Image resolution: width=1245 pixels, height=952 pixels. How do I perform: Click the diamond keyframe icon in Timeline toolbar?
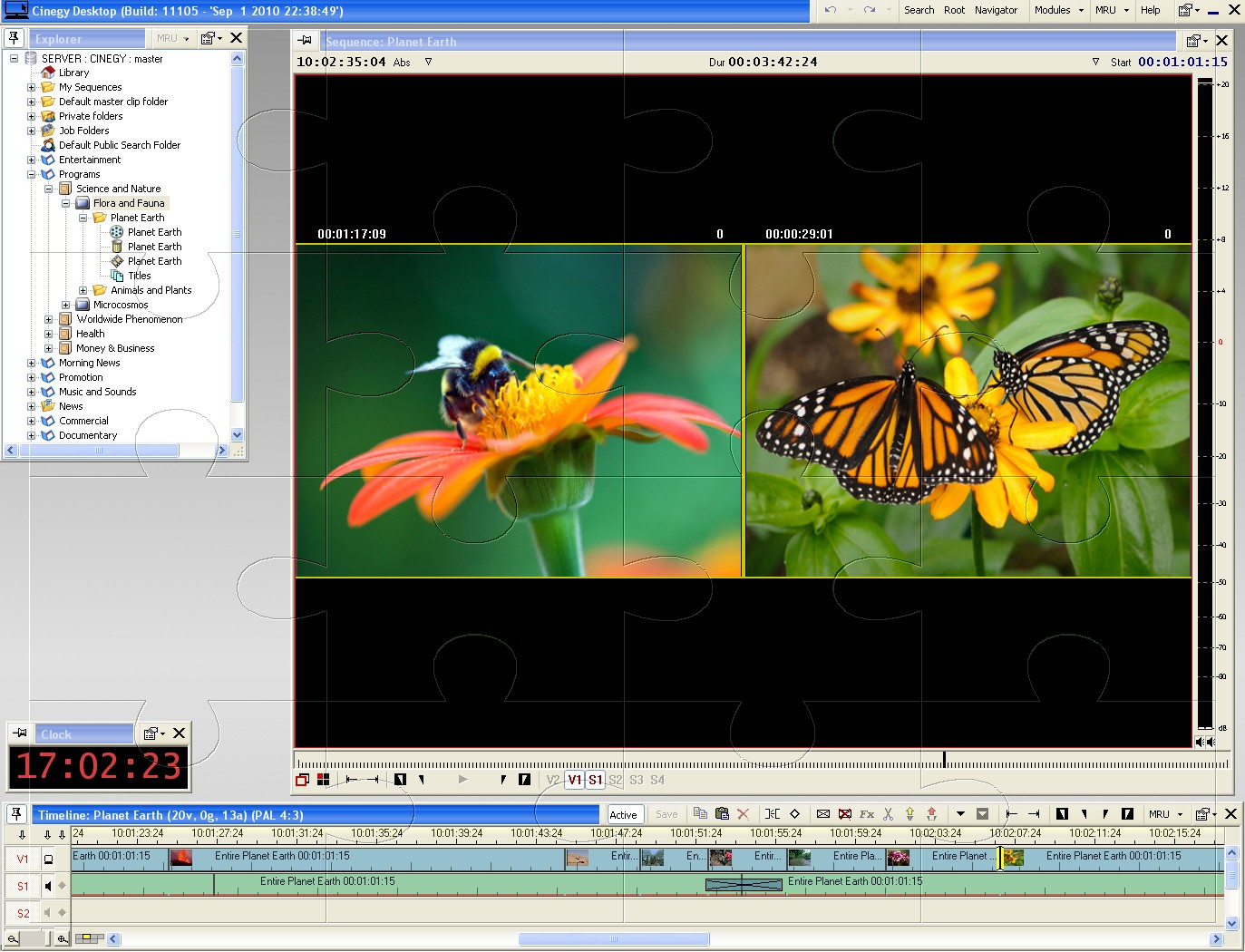coord(794,814)
